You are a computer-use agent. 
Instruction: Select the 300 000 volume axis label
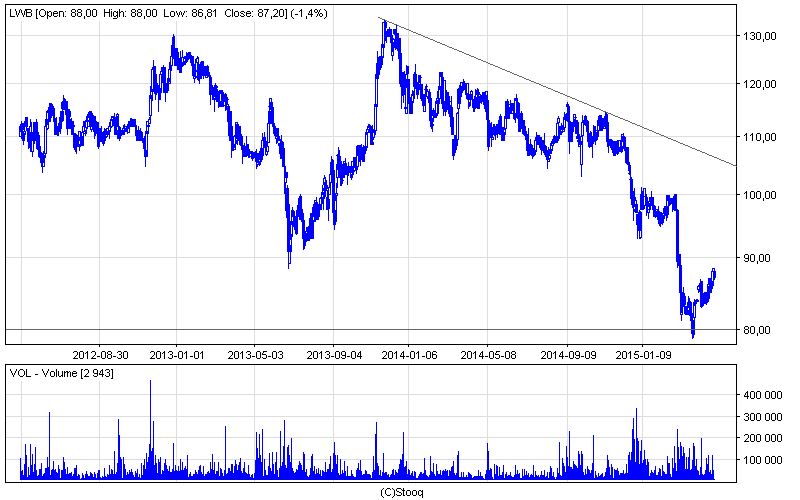click(x=762, y=417)
